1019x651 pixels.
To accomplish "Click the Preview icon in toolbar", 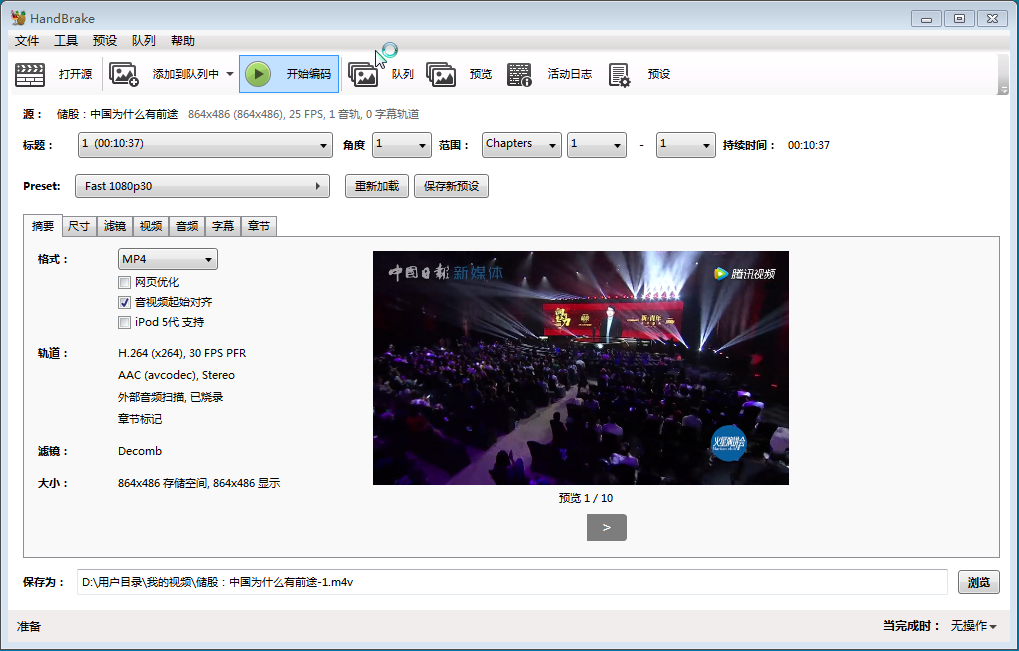I will [x=441, y=74].
